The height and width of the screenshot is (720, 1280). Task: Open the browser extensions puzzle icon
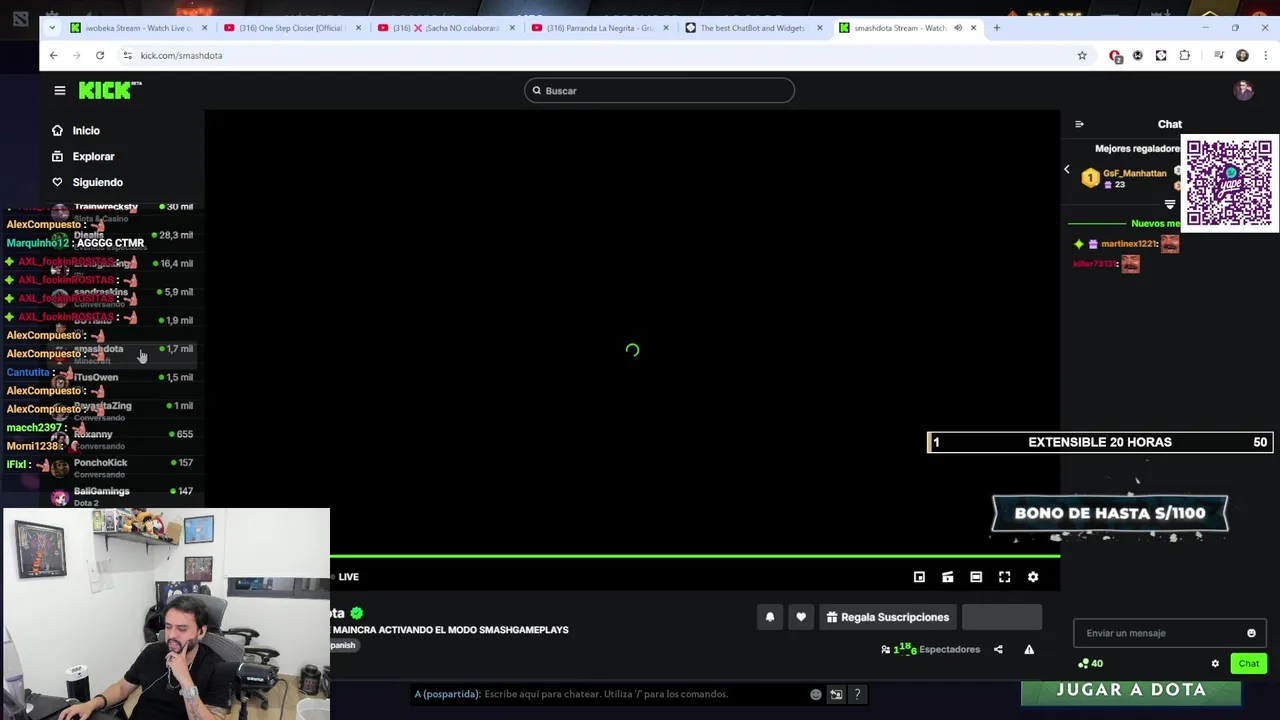(1185, 56)
